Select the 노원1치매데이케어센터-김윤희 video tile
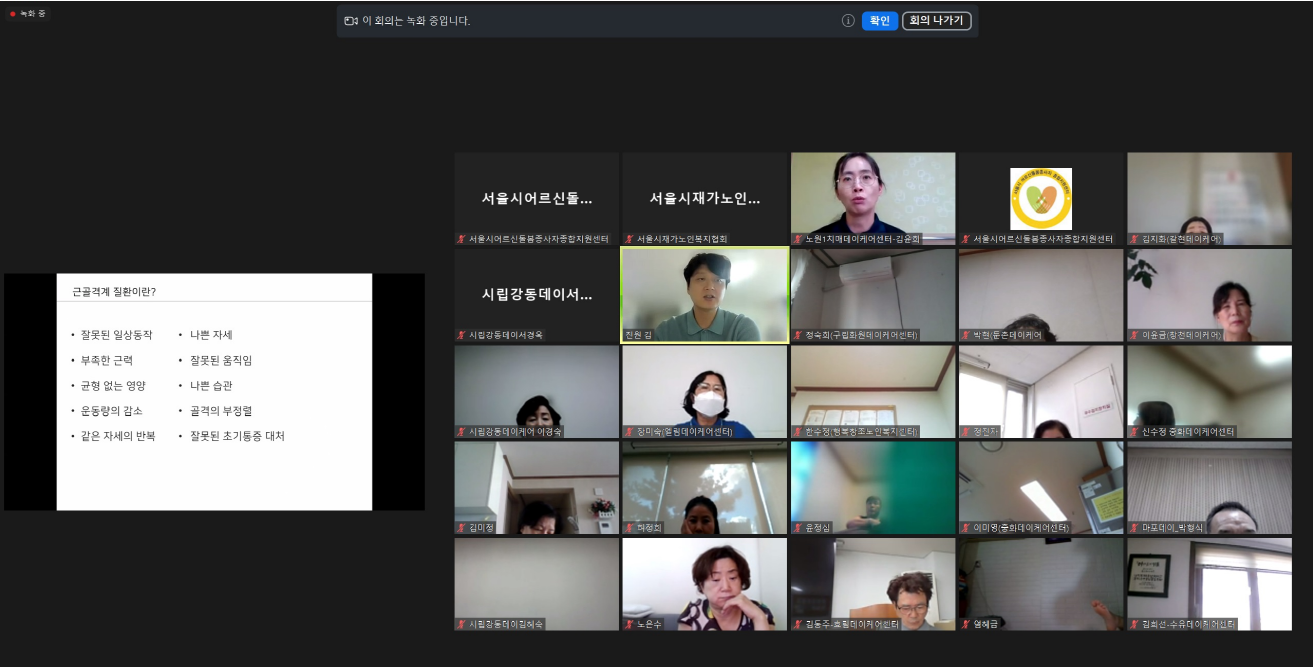The image size is (1313, 667). [872, 197]
